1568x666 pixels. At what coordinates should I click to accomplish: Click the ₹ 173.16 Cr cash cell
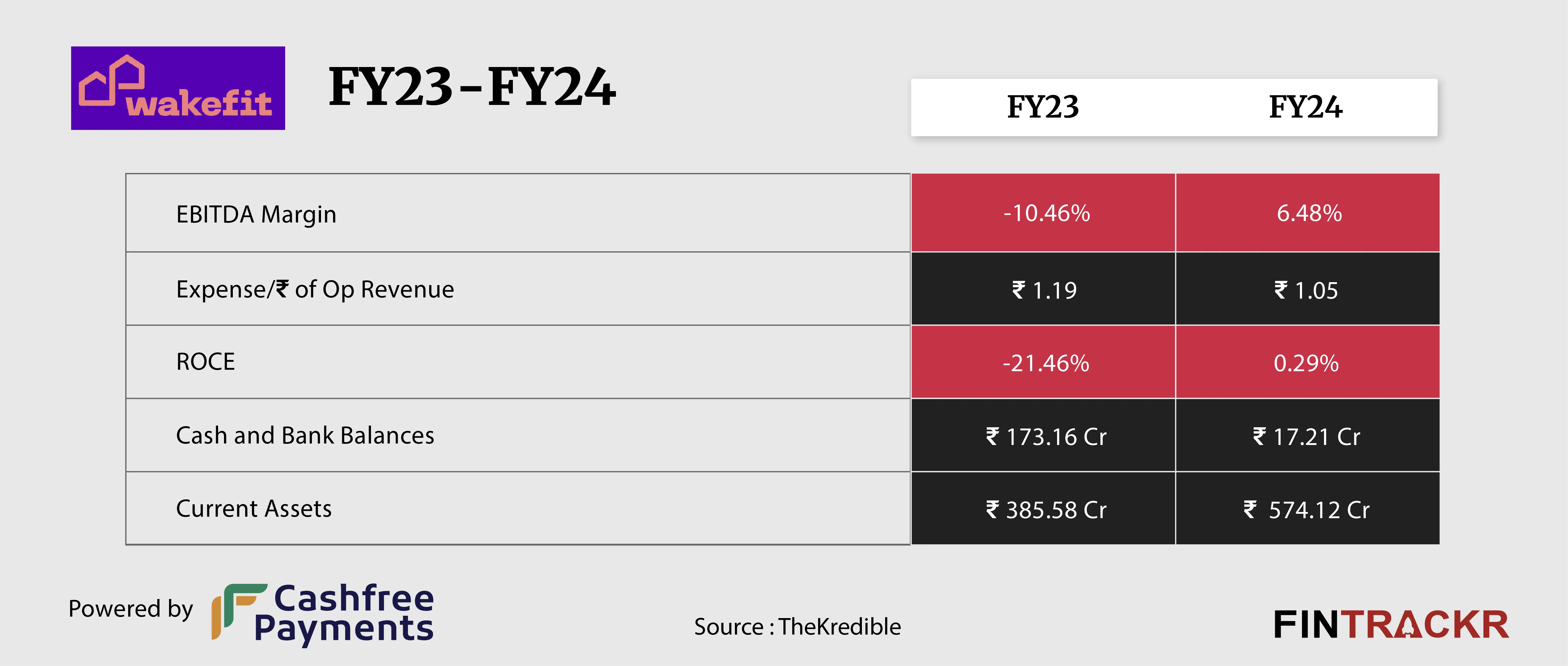click(x=1046, y=436)
